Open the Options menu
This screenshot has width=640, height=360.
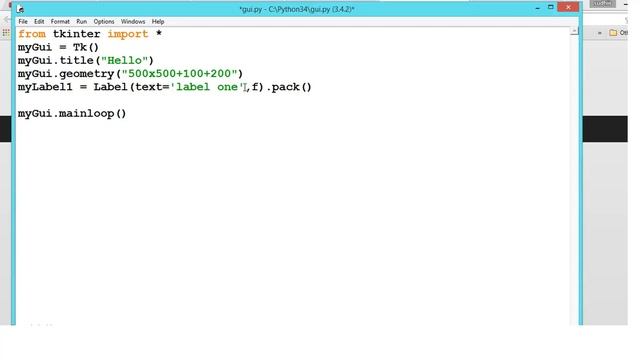click(x=104, y=22)
